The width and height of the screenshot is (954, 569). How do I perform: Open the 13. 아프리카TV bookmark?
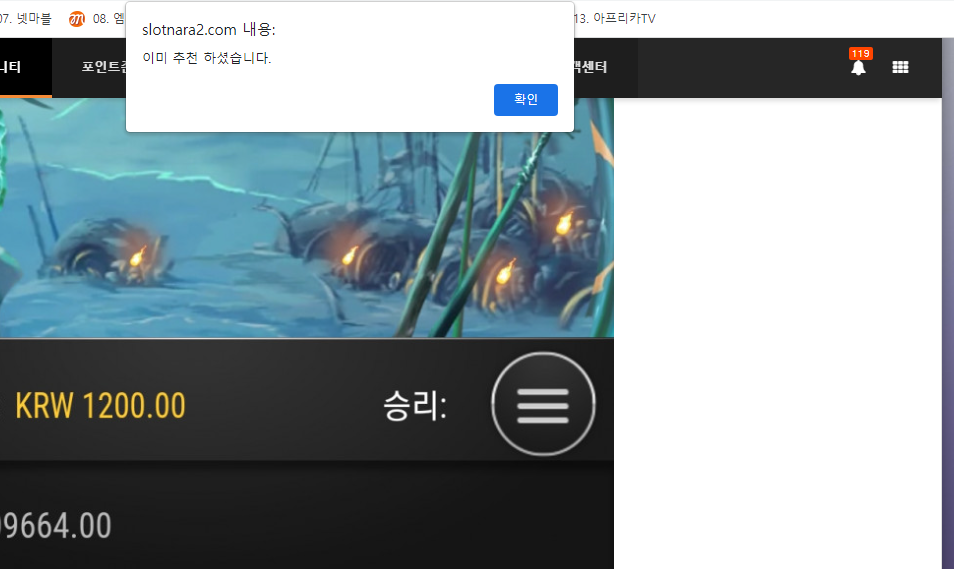click(x=615, y=19)
